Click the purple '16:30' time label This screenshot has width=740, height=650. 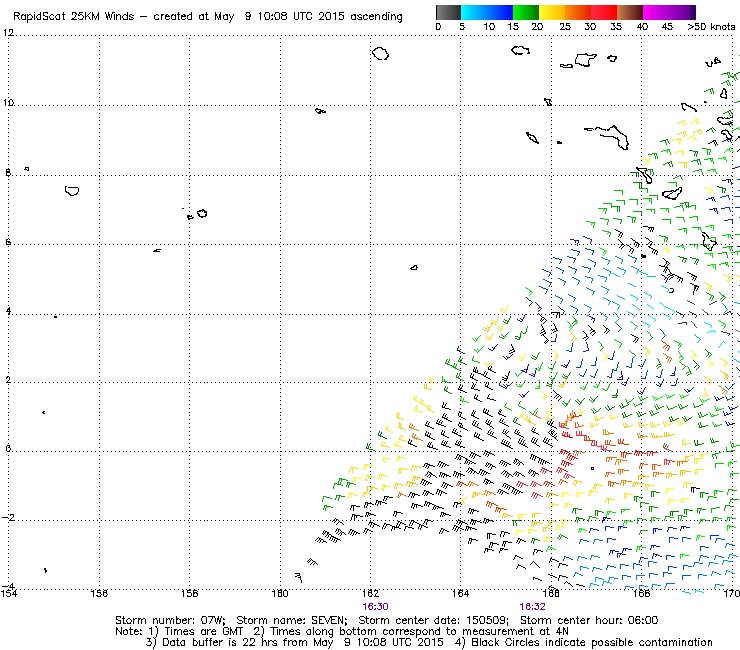click(x=375, y=607)
